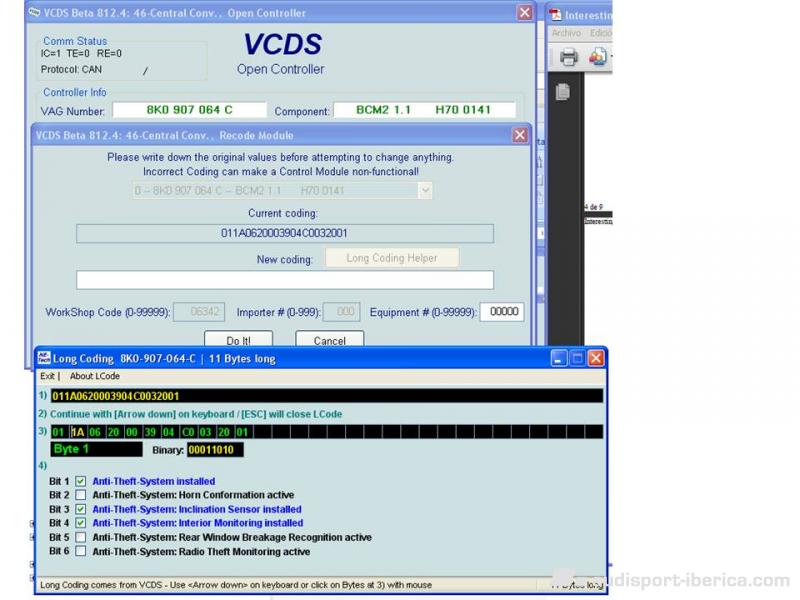Disable Bit 3 Inclination Sensor installed

click(x=81, y=509)
